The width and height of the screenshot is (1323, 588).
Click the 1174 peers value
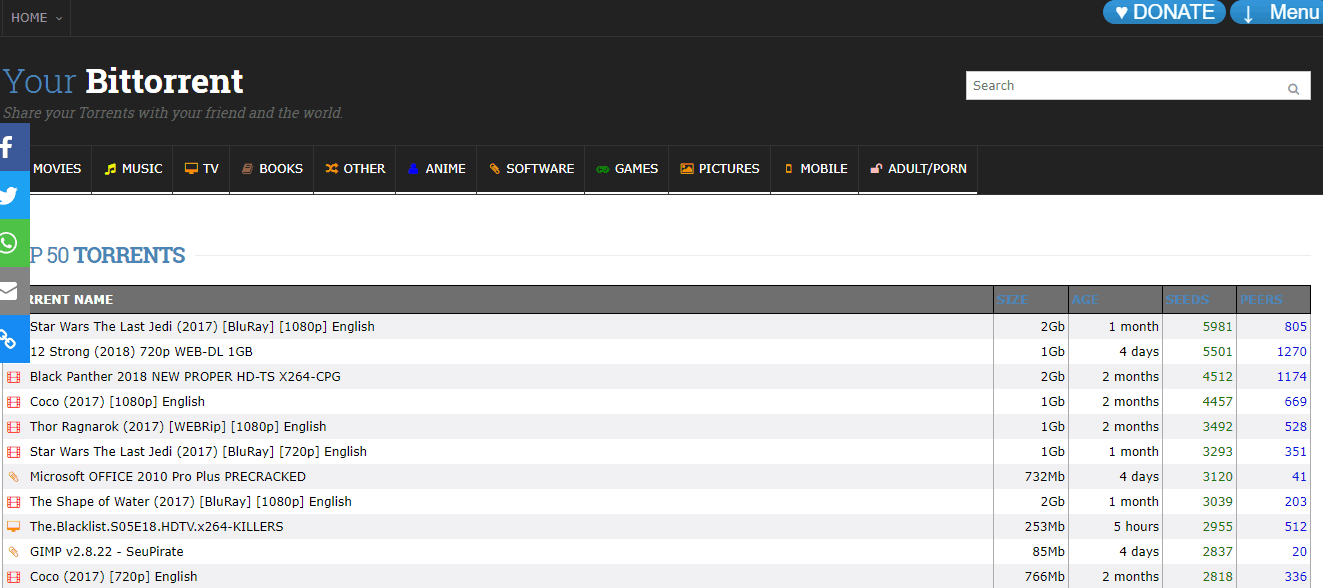[x=1292, y=377]
